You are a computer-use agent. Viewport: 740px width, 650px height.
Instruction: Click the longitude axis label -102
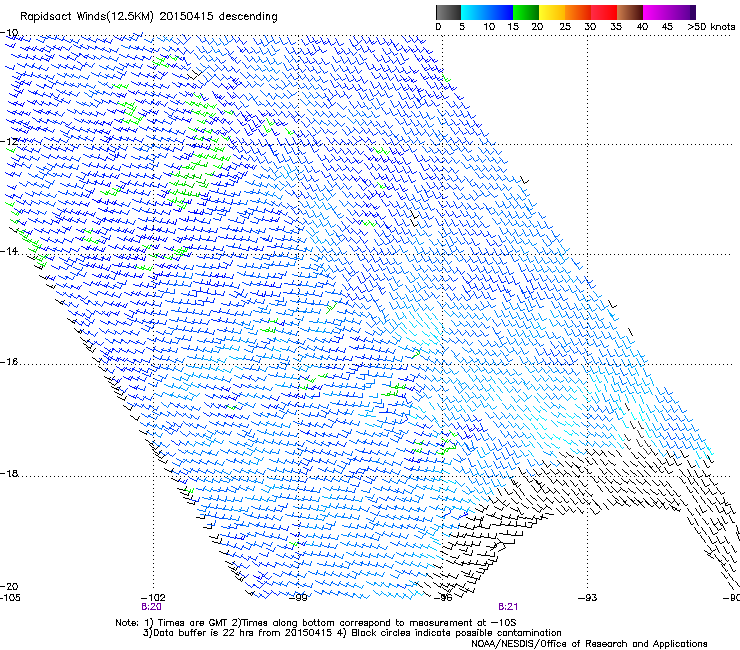153,597
